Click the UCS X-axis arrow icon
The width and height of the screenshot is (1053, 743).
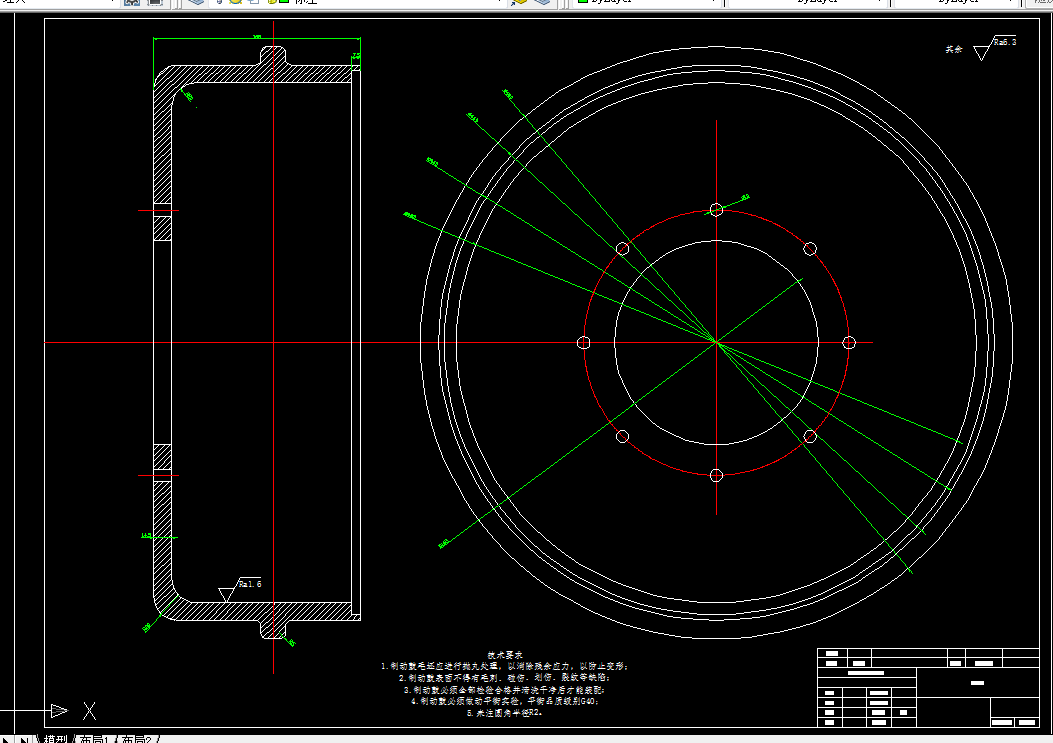(x=59, y=710)
